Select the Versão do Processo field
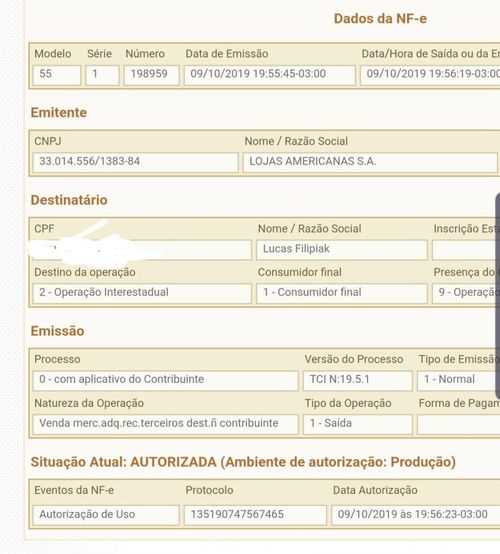Screen dimensions: 500x554 pyautogui.click(x=358, y=380)
